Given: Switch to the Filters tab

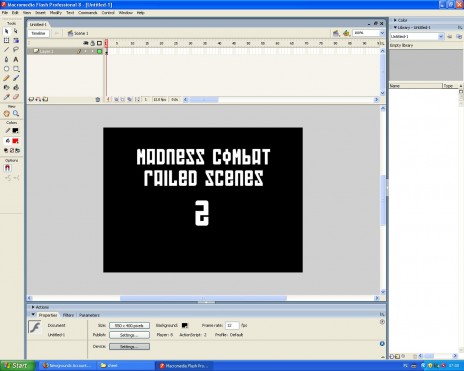Looking at the screenshot, I should pos(68,315).
